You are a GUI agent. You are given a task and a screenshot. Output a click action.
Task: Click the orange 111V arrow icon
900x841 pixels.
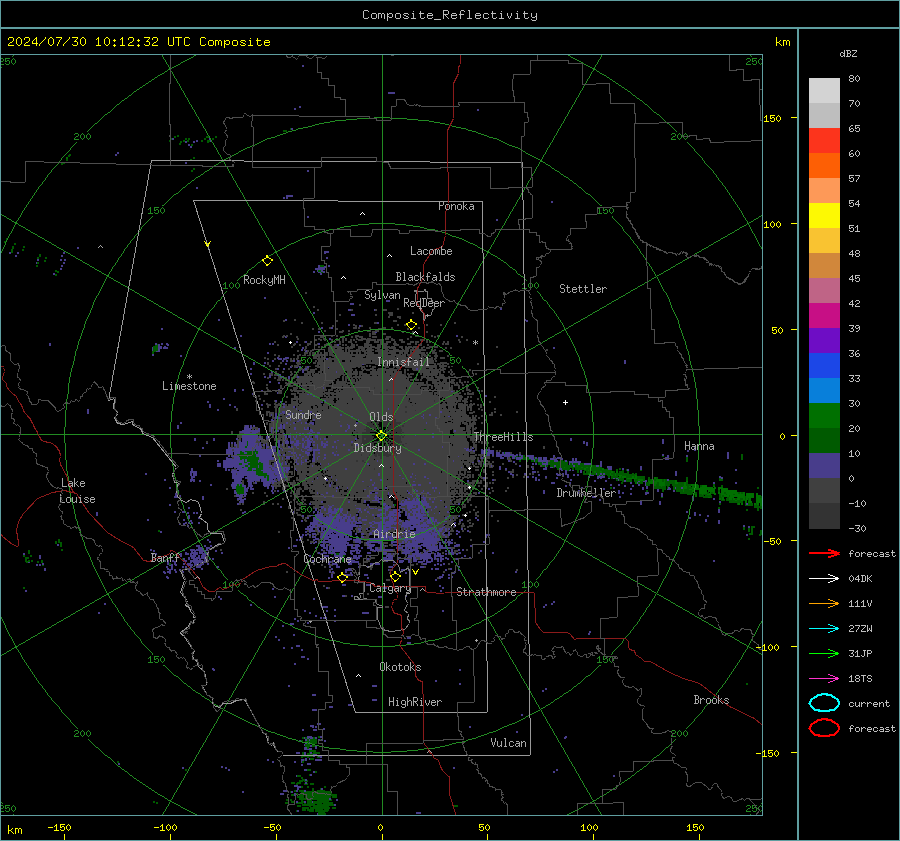tap(824, 603)
